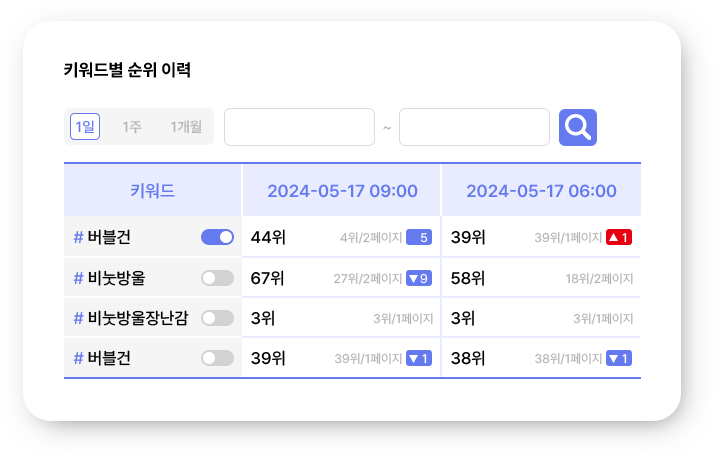Enable the 비눗방울 keyword toggle
The image size is (716, 458).
tap(217, 278)
